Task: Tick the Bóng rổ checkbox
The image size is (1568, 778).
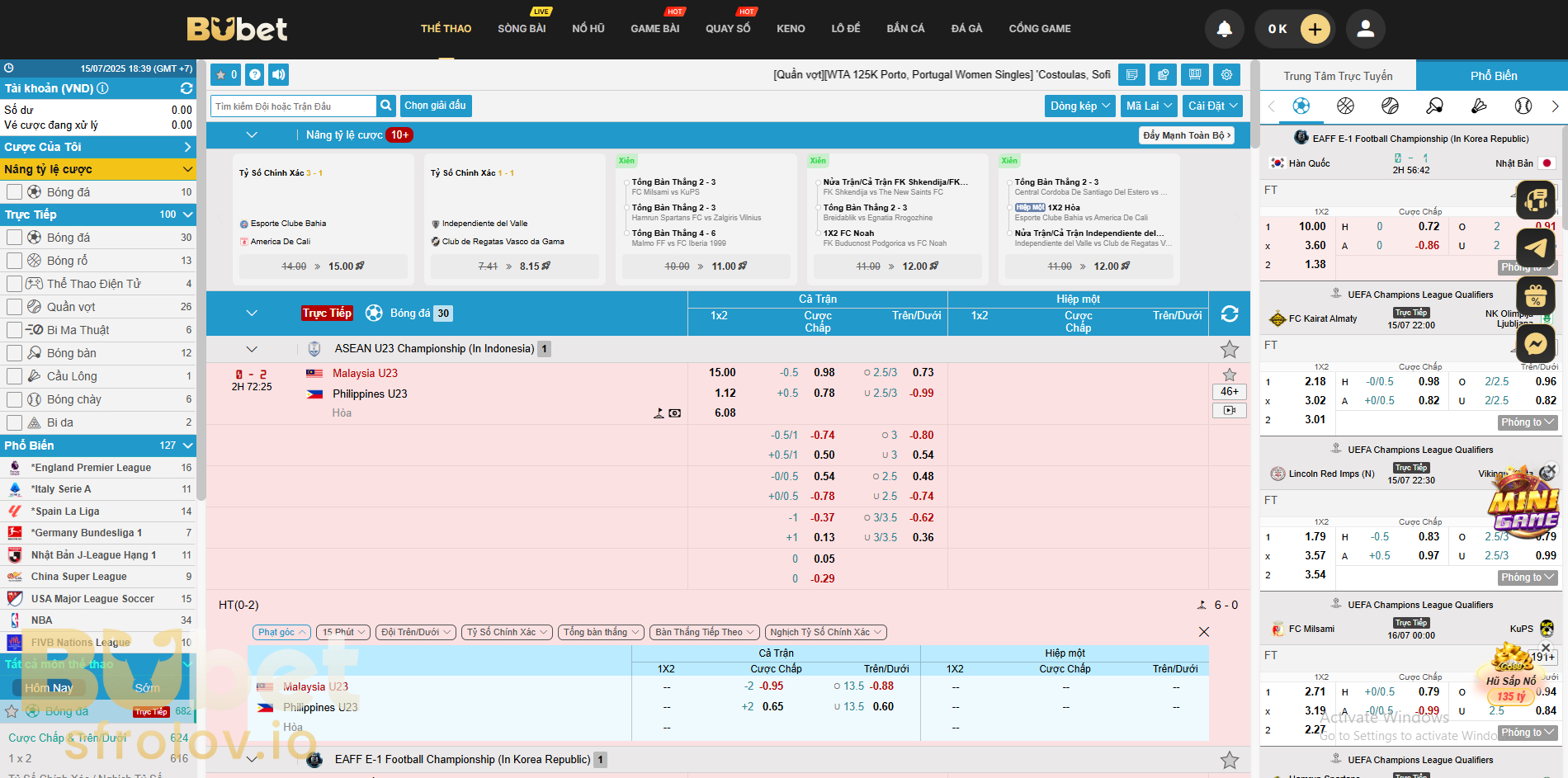Action: coord(14,261)
